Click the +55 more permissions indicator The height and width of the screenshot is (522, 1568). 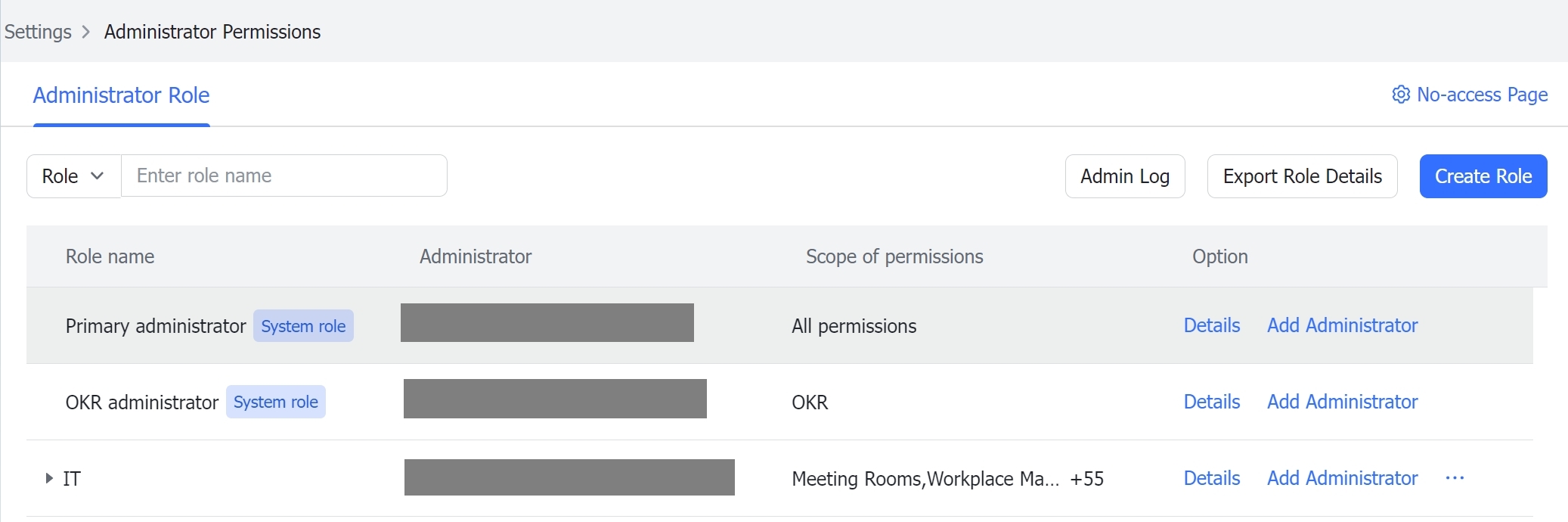click(x=1086, y=479)
